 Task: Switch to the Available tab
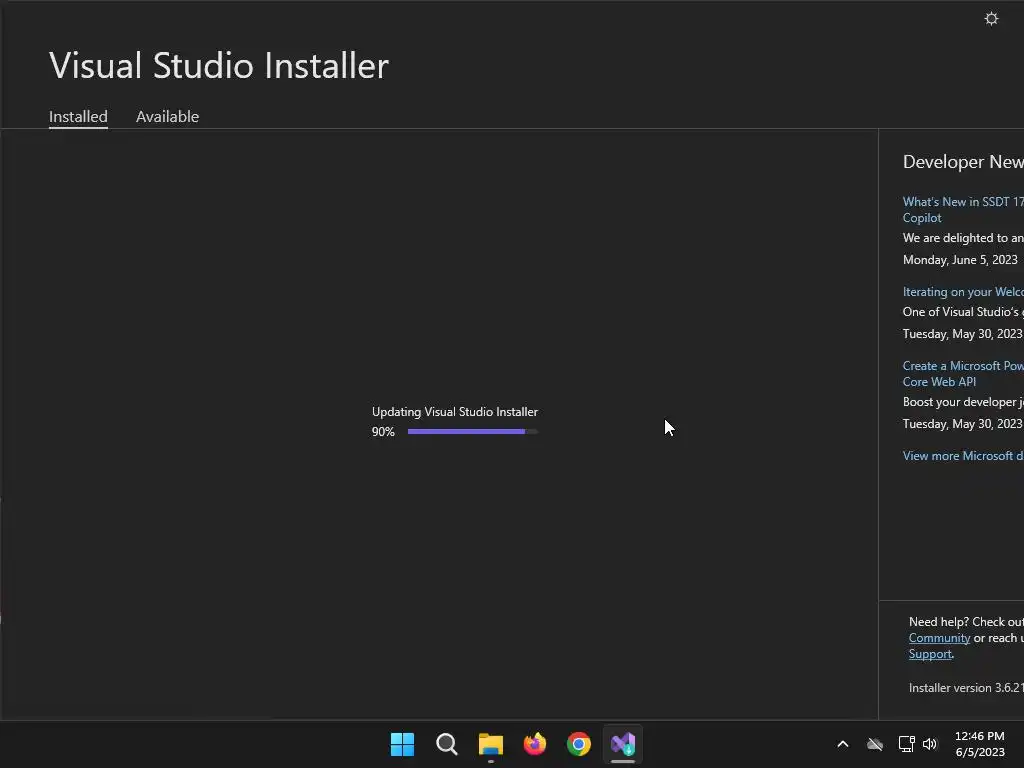pos(167,116)
